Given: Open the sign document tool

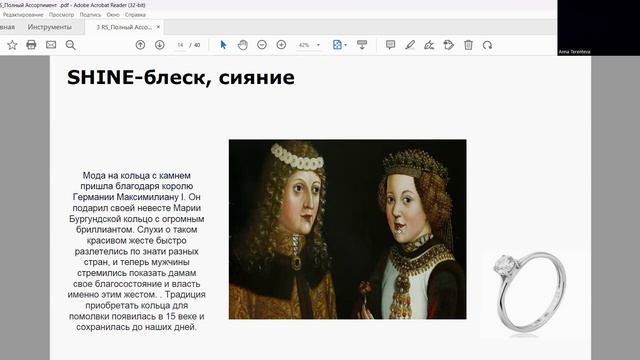Looking at the screenshot, I should coord(429,45).
